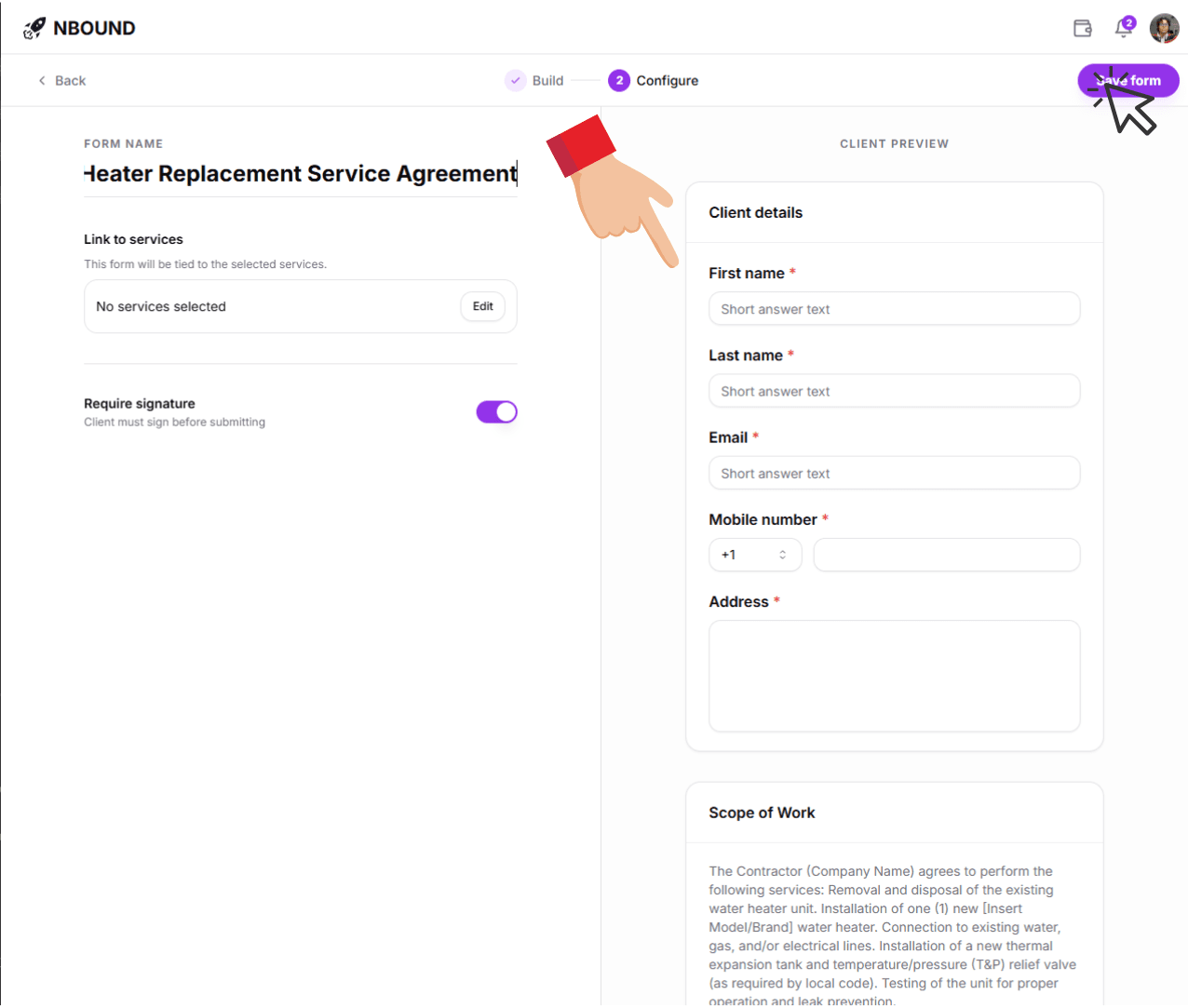Click Edit to link services
This screenshot has height=1008, width=1188.
point(482,306)
